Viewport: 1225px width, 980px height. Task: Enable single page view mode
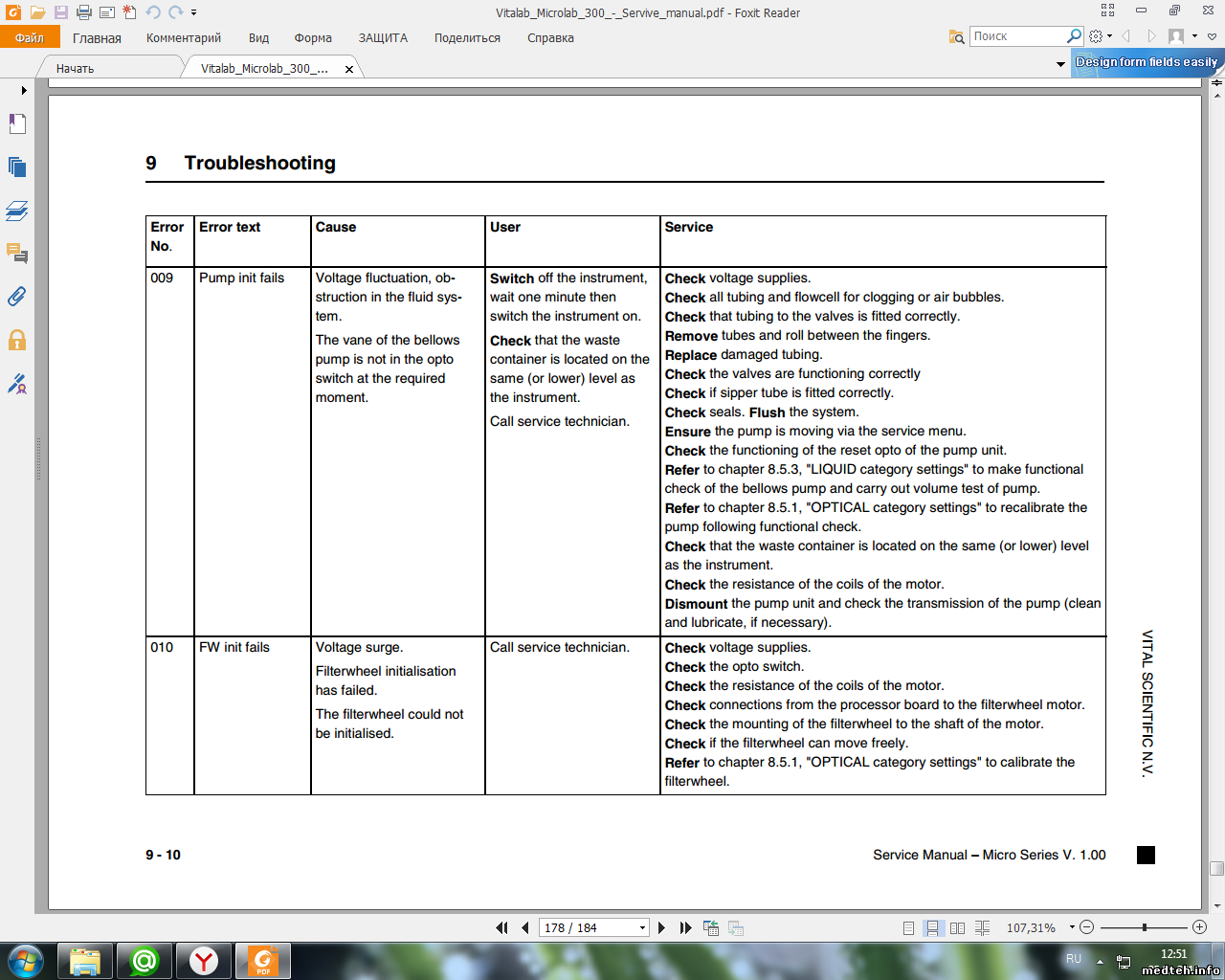coord(908,927)
